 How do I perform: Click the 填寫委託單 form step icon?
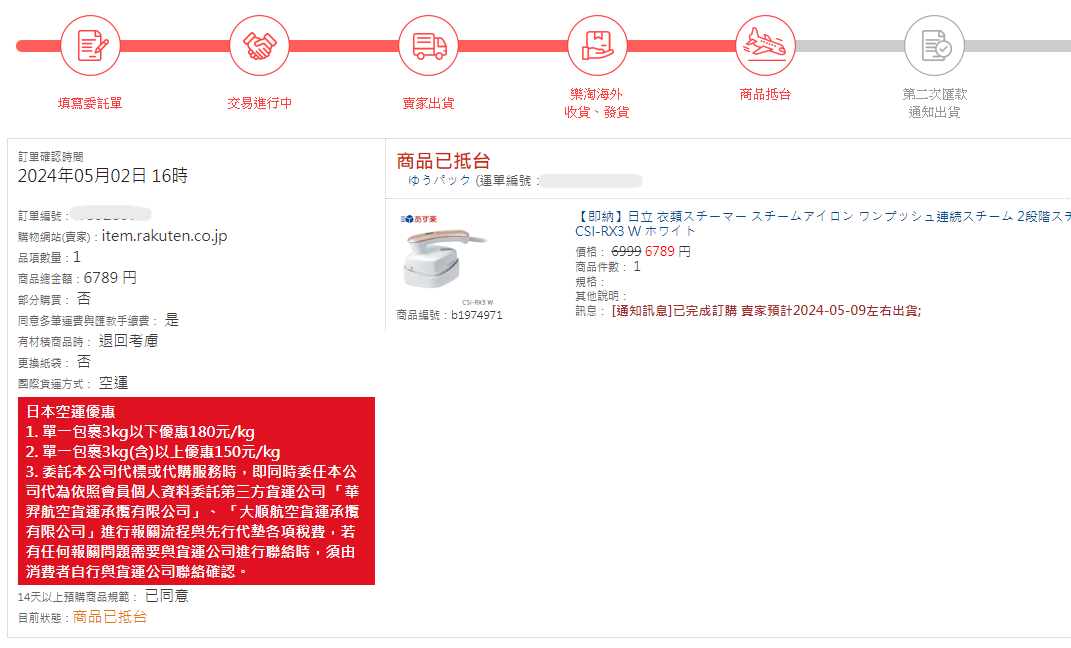click(x=90, y=46)
